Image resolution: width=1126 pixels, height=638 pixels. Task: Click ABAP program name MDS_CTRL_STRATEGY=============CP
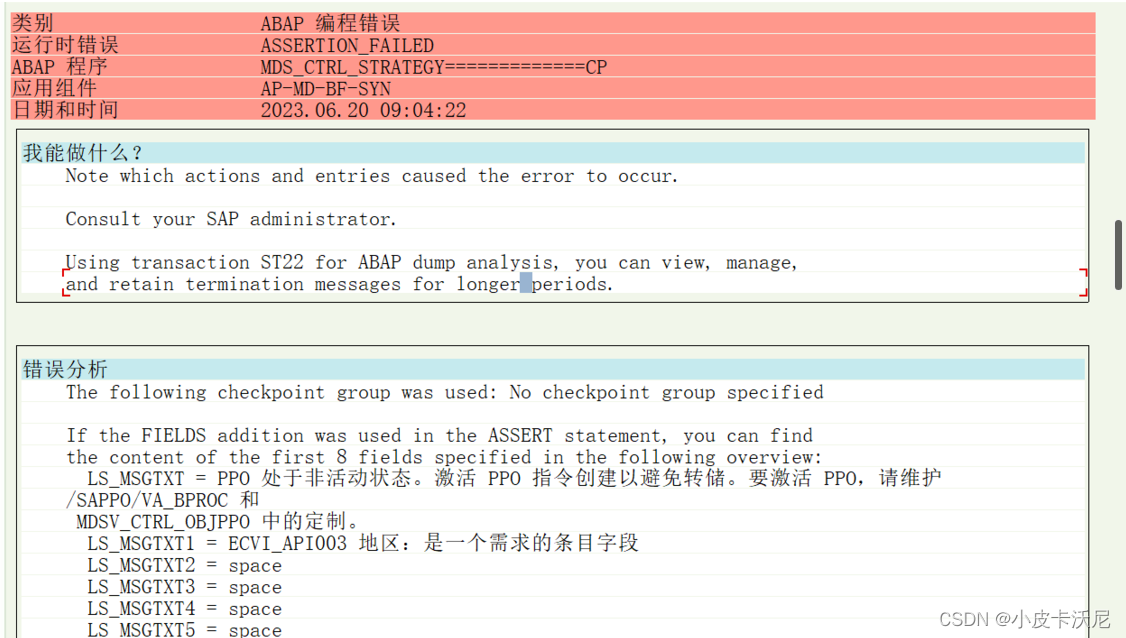434,67
